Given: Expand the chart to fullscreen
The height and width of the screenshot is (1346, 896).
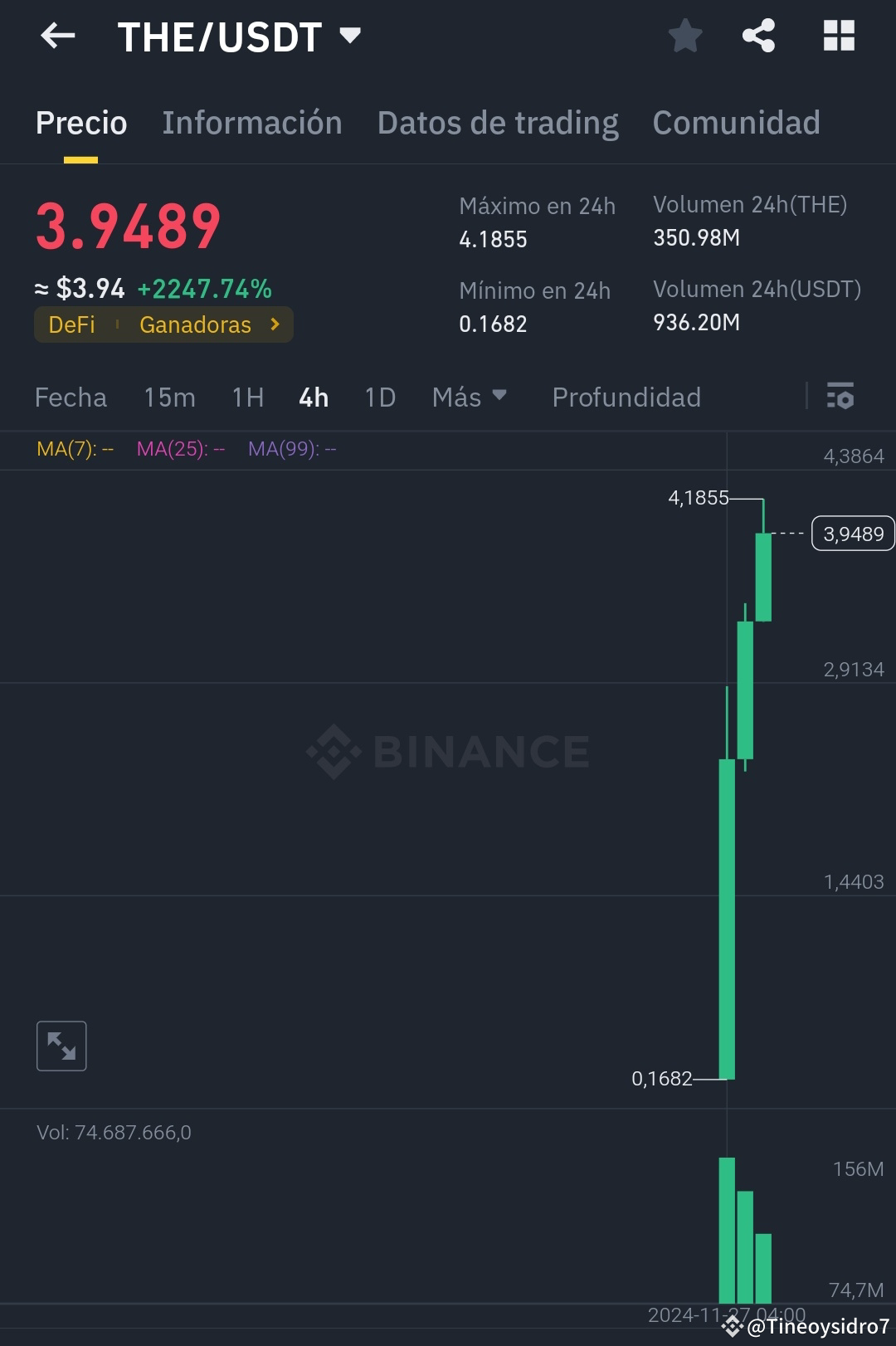Looking at the screenshot, I should tap(61, 1045).
